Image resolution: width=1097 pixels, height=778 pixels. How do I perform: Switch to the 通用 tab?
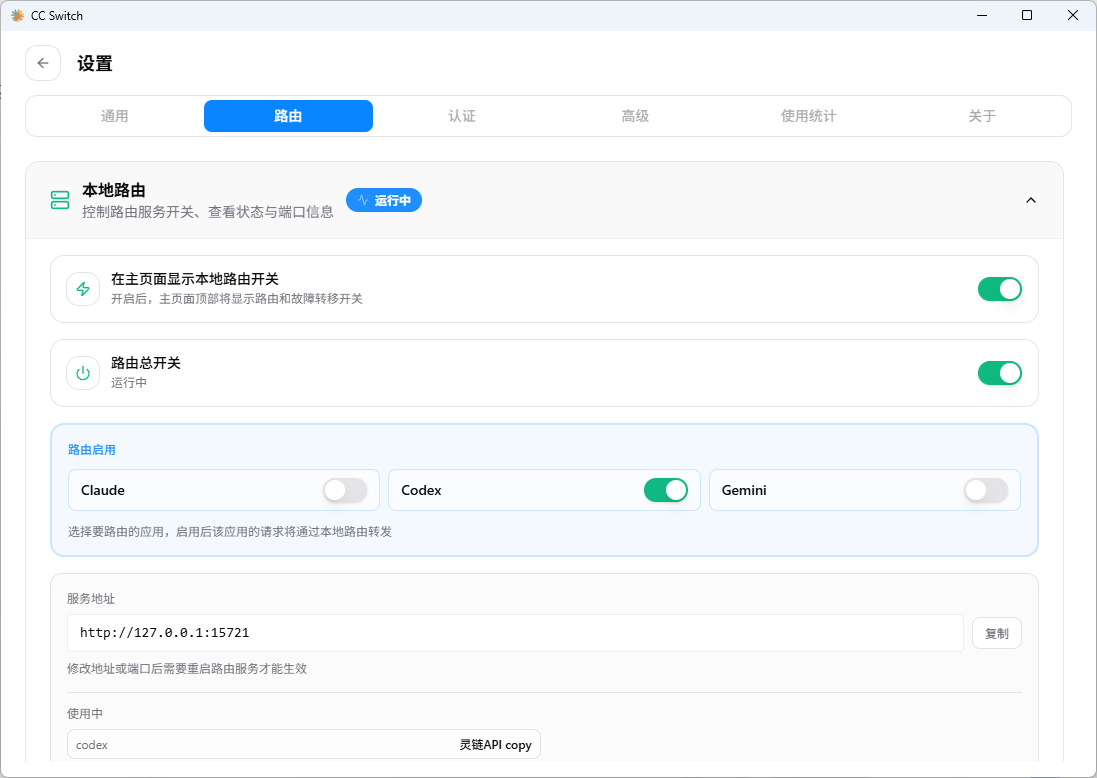[x=114, y=116]
